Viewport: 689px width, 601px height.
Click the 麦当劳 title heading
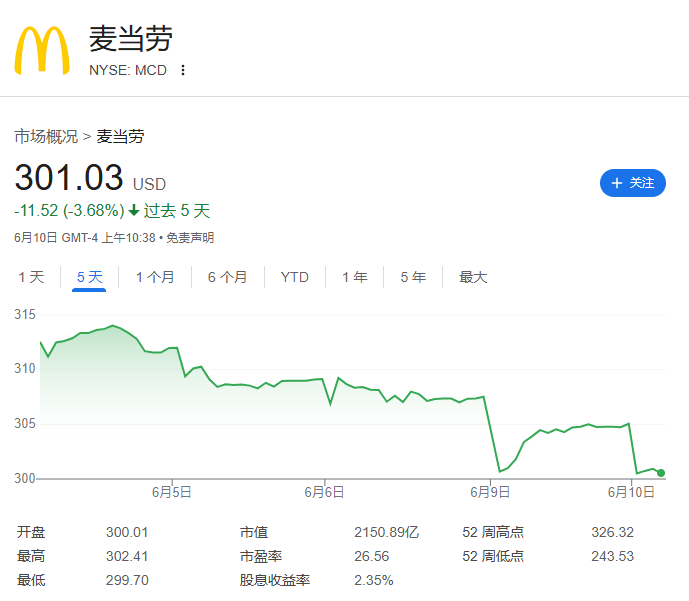(x=131, y=39)
